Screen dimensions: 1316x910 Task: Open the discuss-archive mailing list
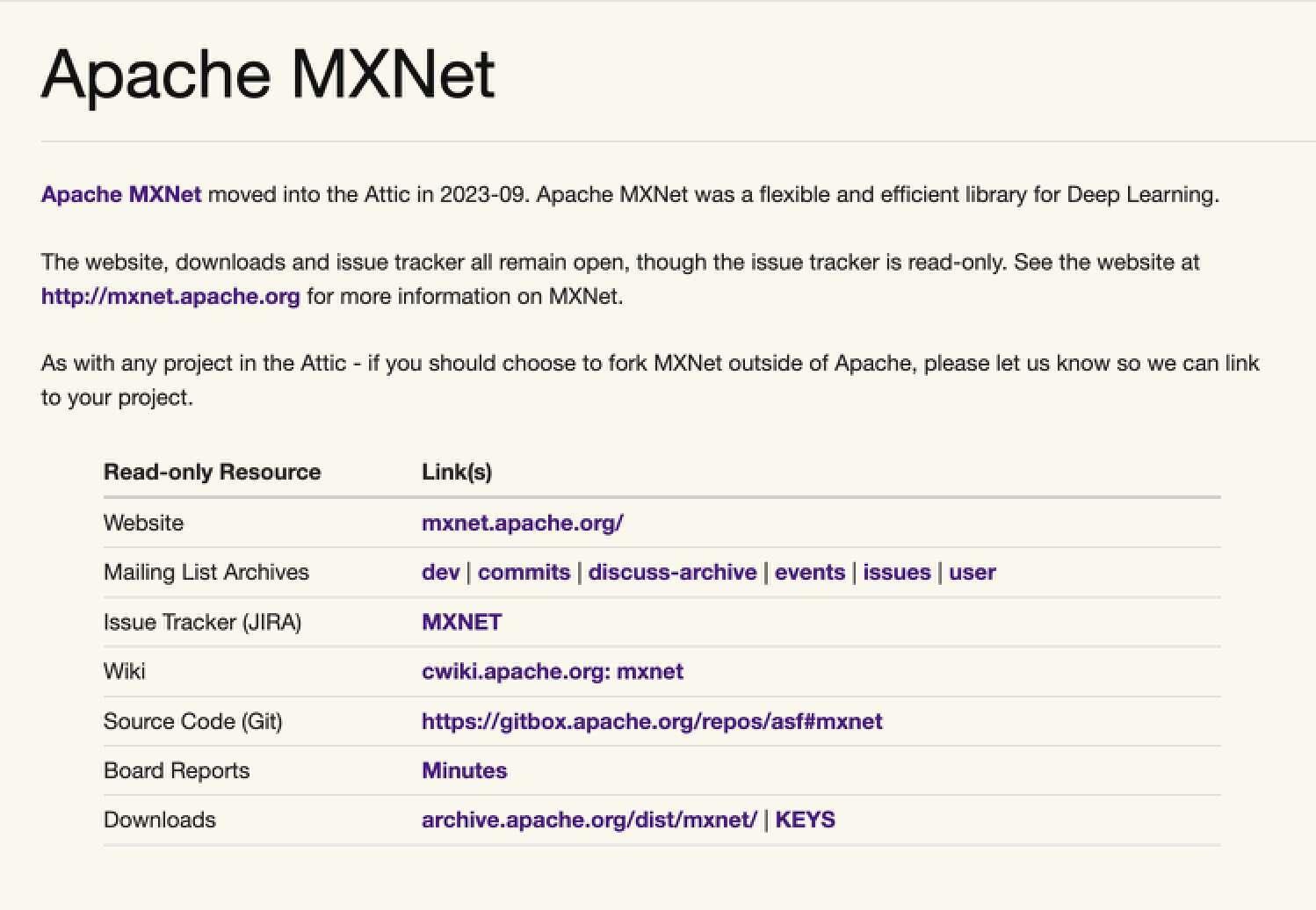click(673, 572)
